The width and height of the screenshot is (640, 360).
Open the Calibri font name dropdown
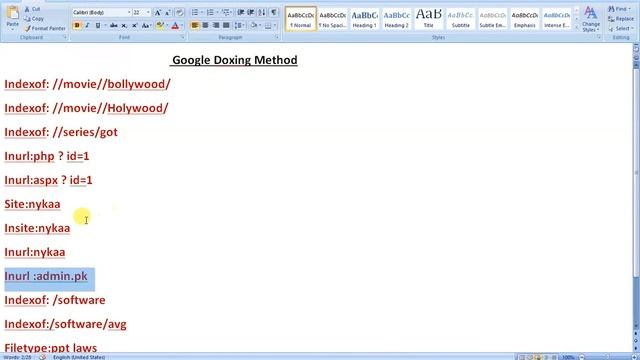click(129, 13)
